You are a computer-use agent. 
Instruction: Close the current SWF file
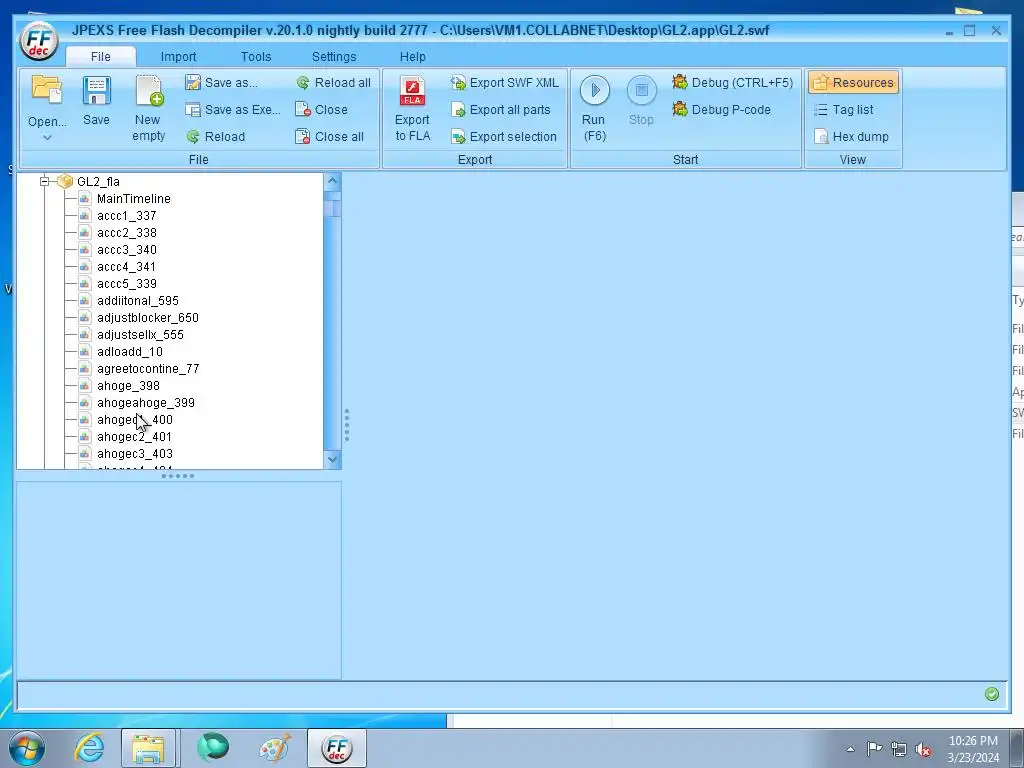(321, 110)
